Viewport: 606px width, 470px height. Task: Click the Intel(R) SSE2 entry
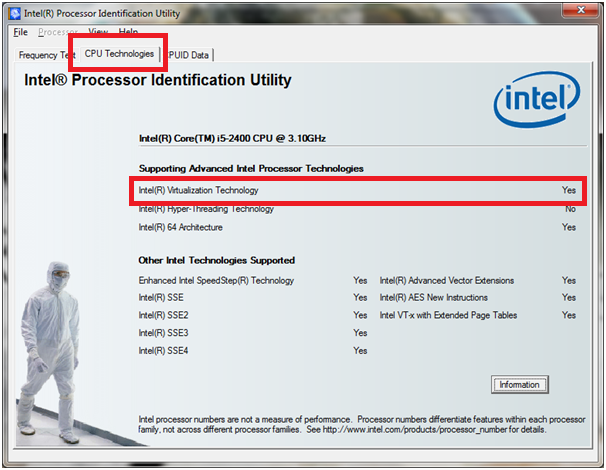pos(163,315)
